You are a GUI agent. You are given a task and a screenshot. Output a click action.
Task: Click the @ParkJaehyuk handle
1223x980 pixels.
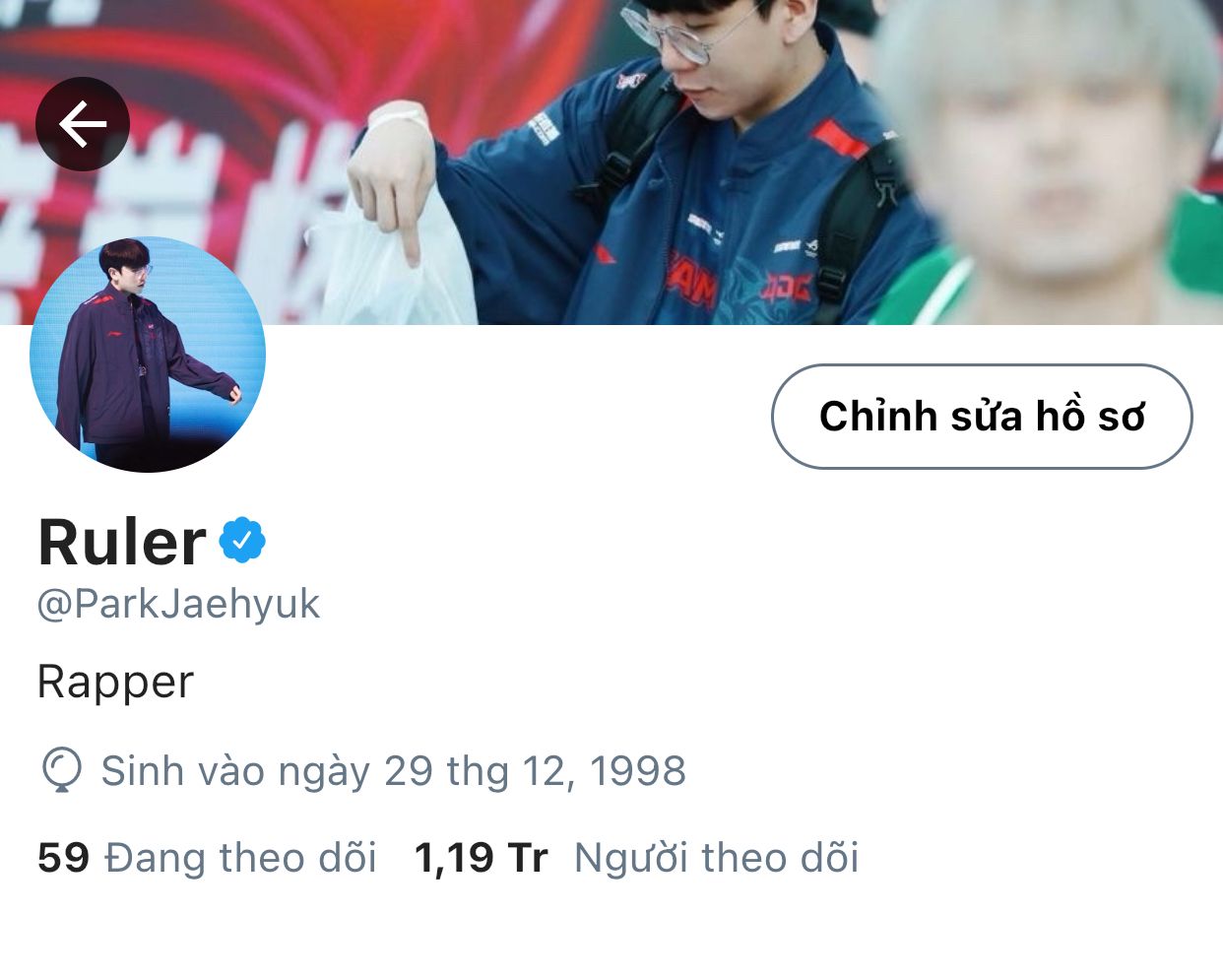tap(178, 605)
